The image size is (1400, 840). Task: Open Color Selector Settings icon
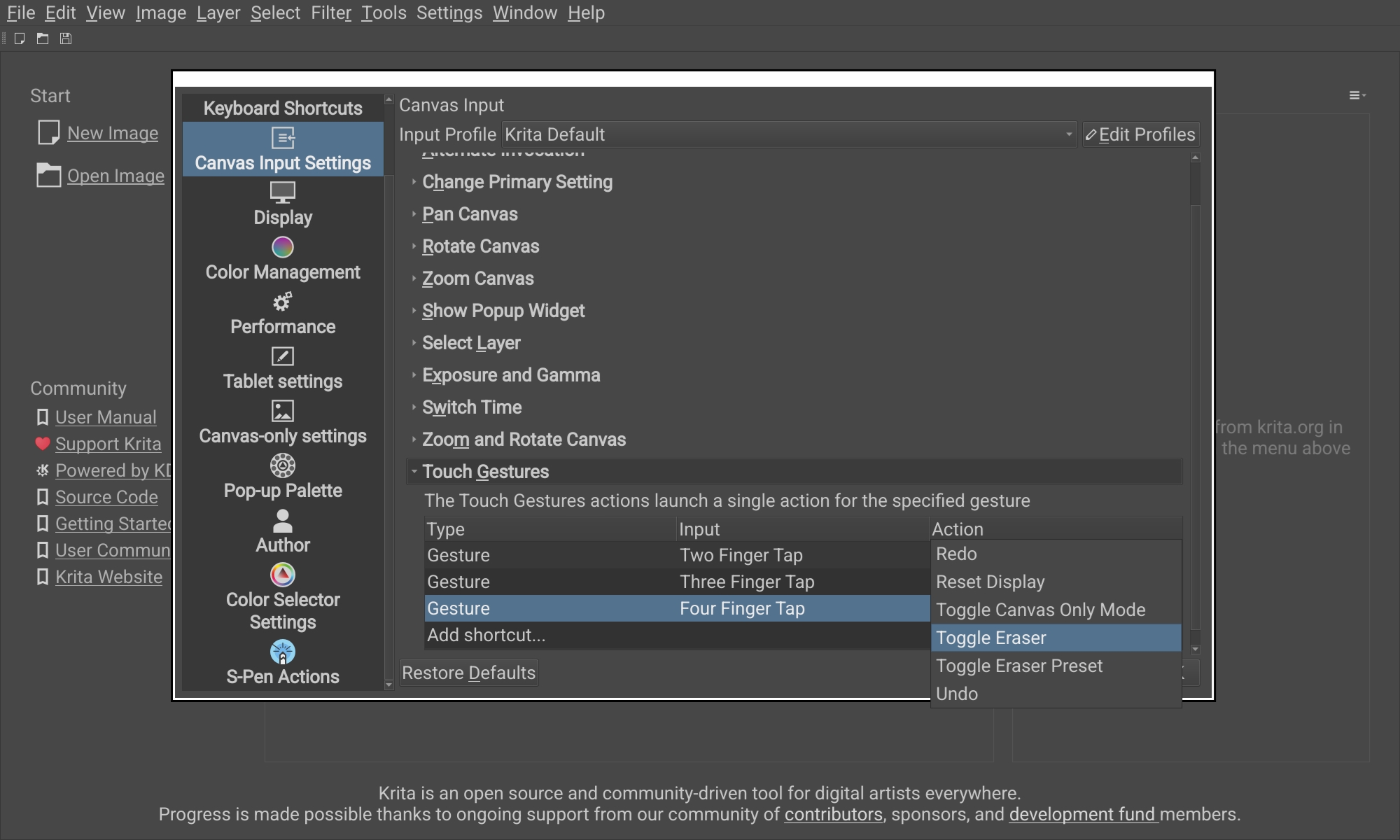tap(282, 575)
